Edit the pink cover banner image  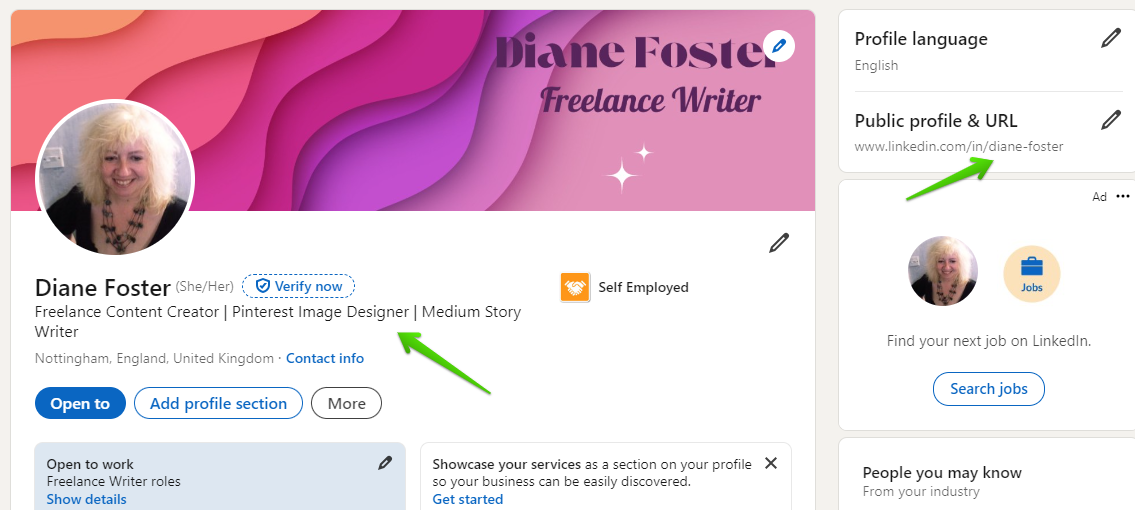point(778,45)
